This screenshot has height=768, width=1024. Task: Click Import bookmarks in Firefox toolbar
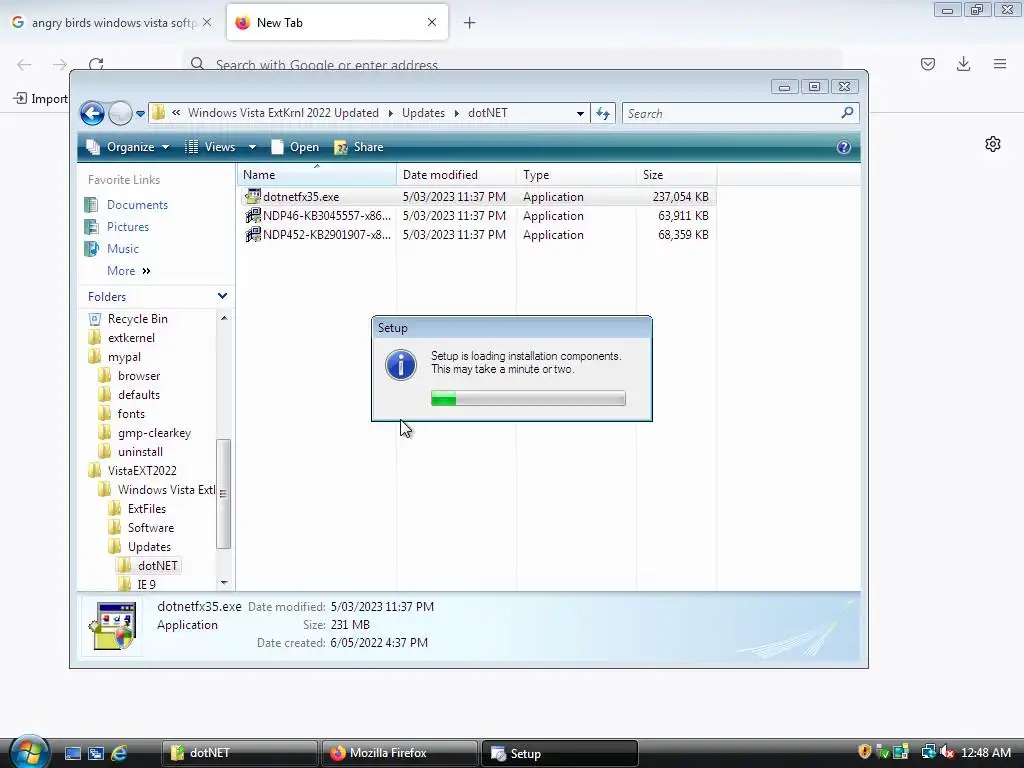40,99
